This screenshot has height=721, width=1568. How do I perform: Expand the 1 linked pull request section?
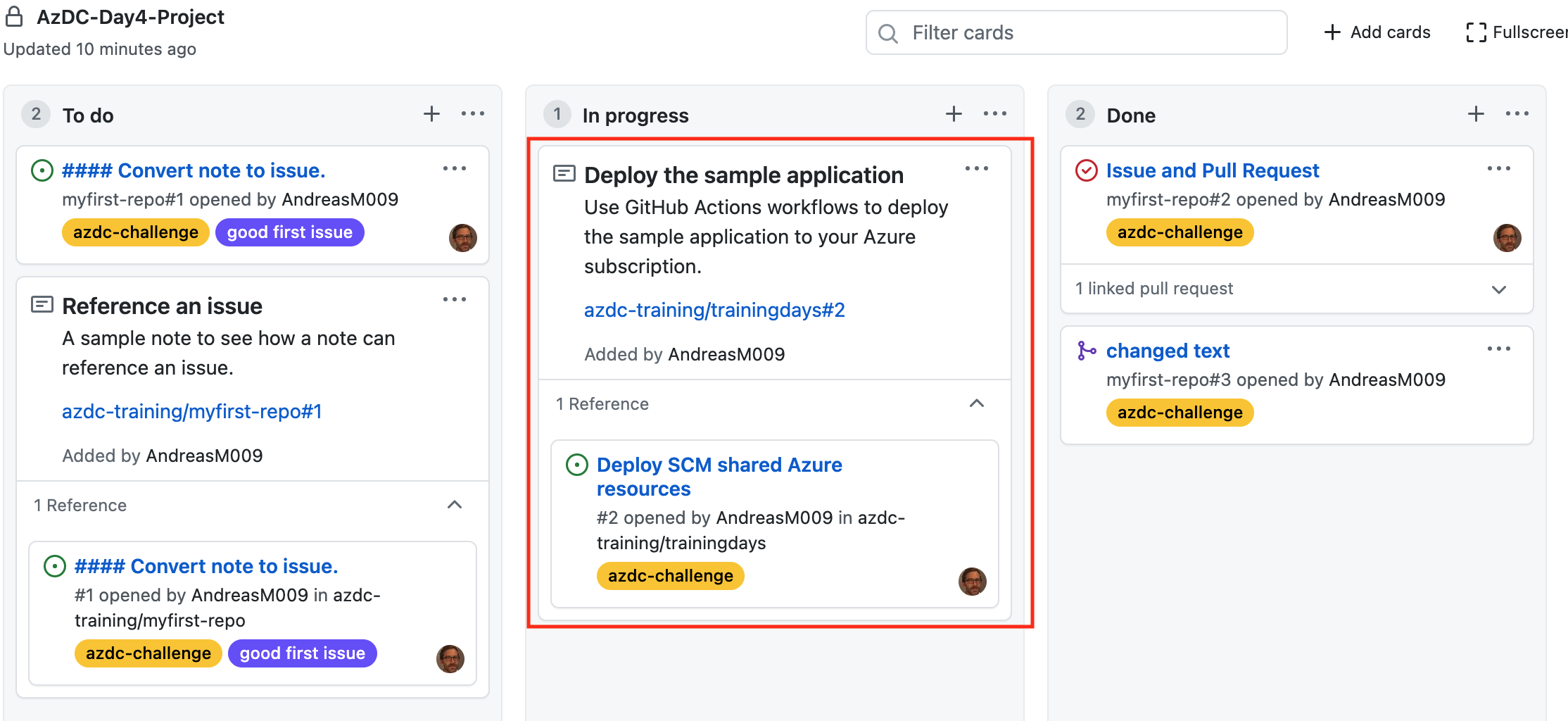point(1499,289)
